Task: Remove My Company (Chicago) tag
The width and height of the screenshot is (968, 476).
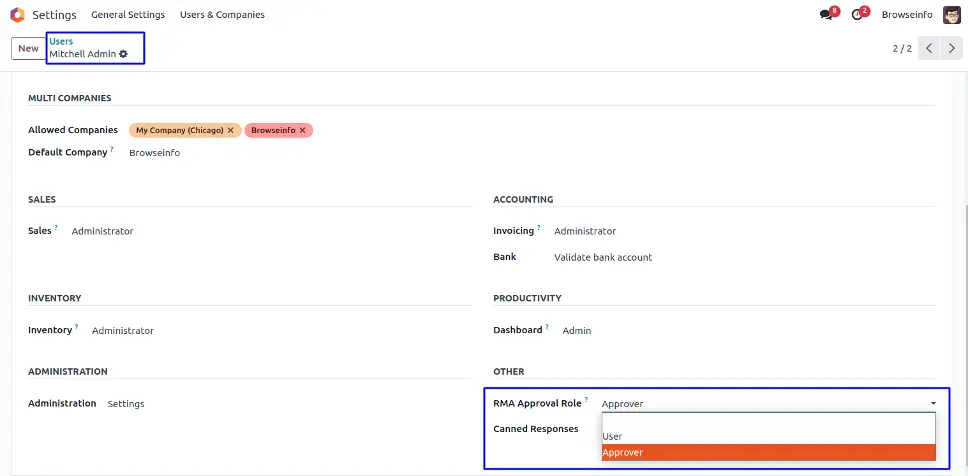Action: coord(231,130)
